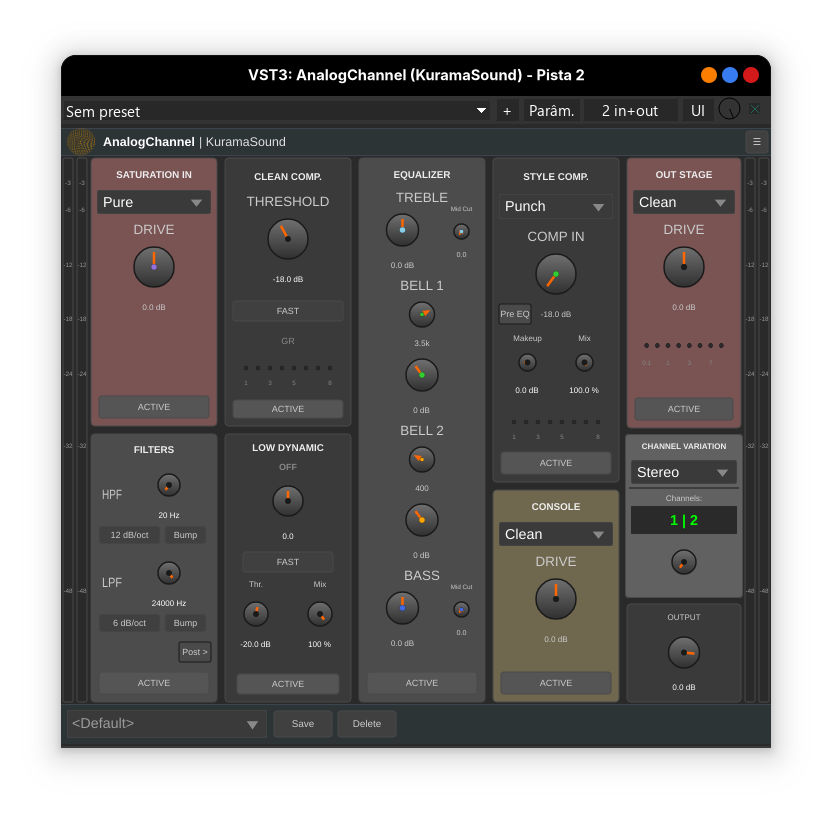This screenshot has height=815, width=832.
Task: Open the Stereo channel variation dropdown
Action: 683,472
